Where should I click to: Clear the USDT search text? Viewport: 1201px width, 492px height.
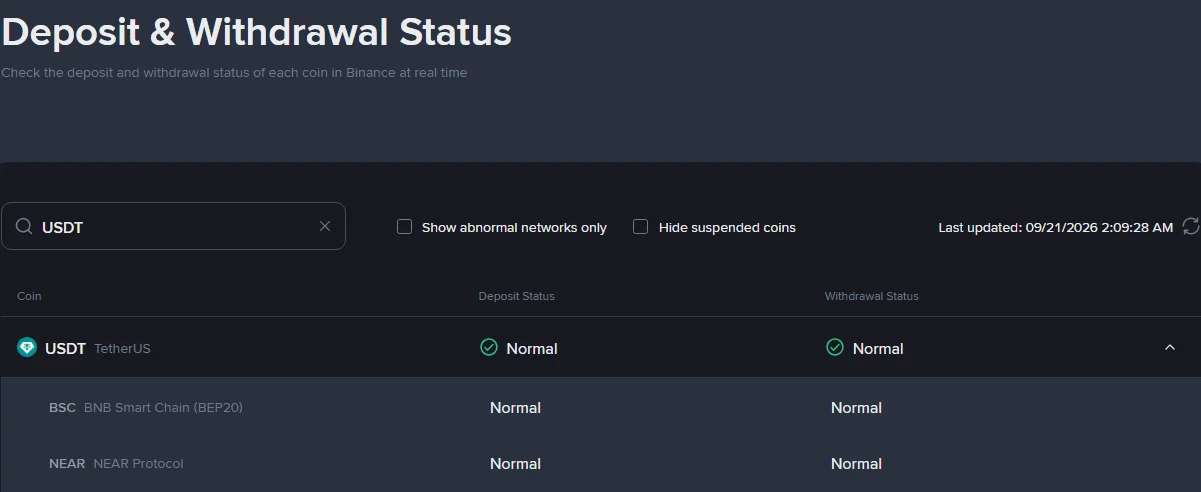[x=325, y=226]
